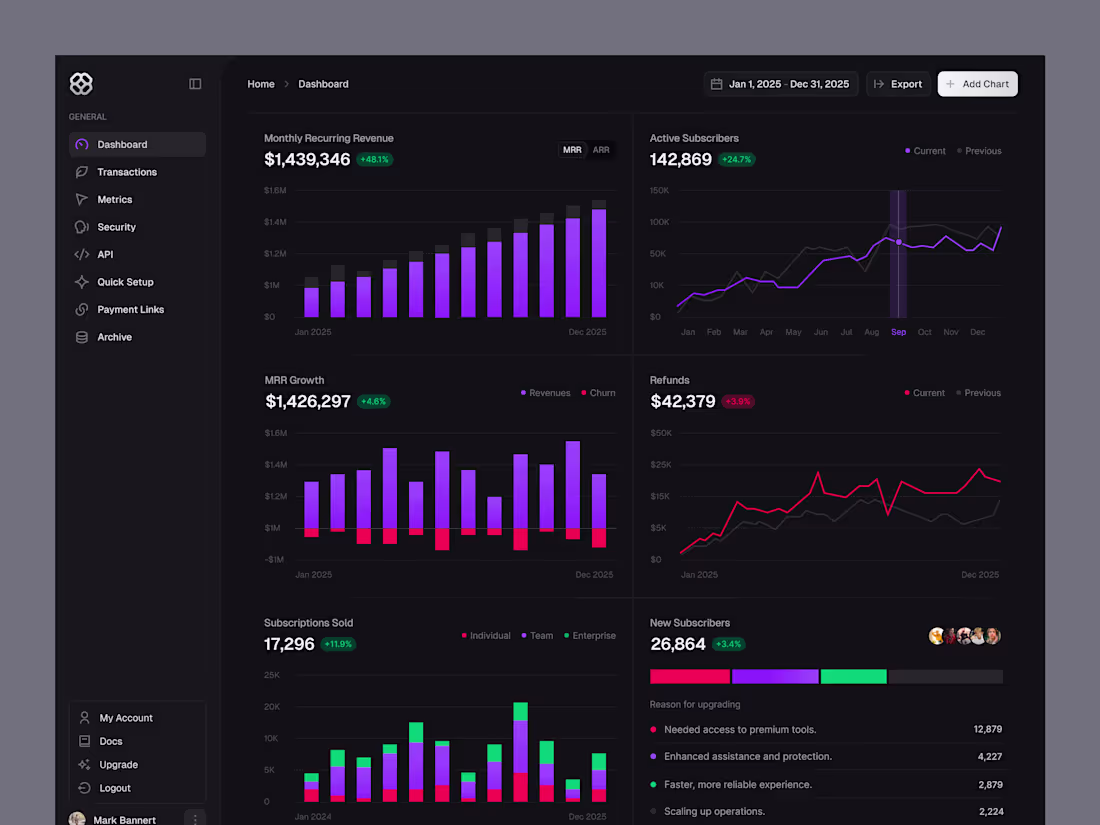This screenshot has width=1100, height=825.
Task: Select the Dashboard speedometer icon in sidebar
Action: pos(82,144)
